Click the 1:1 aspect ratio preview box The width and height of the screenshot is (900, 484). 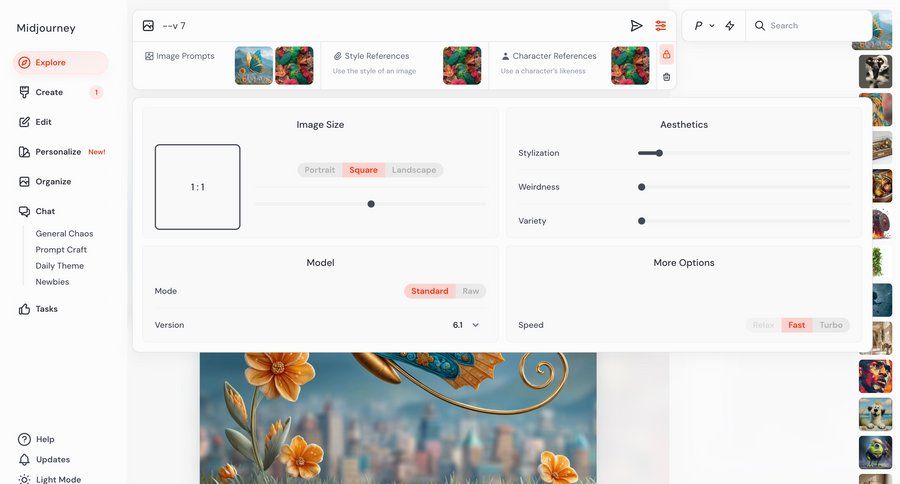click(197, 187)
